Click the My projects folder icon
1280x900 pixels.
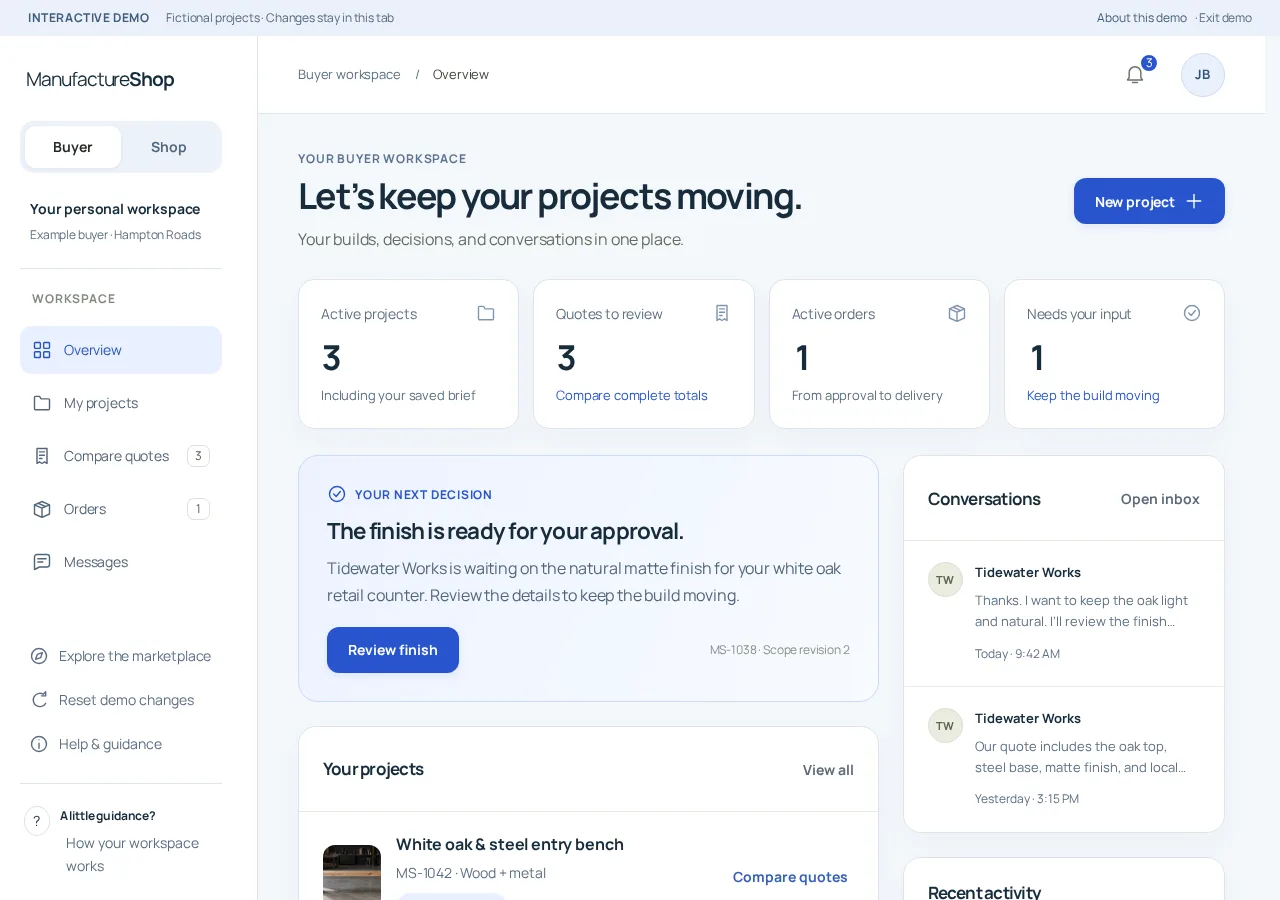coord(42,403)
